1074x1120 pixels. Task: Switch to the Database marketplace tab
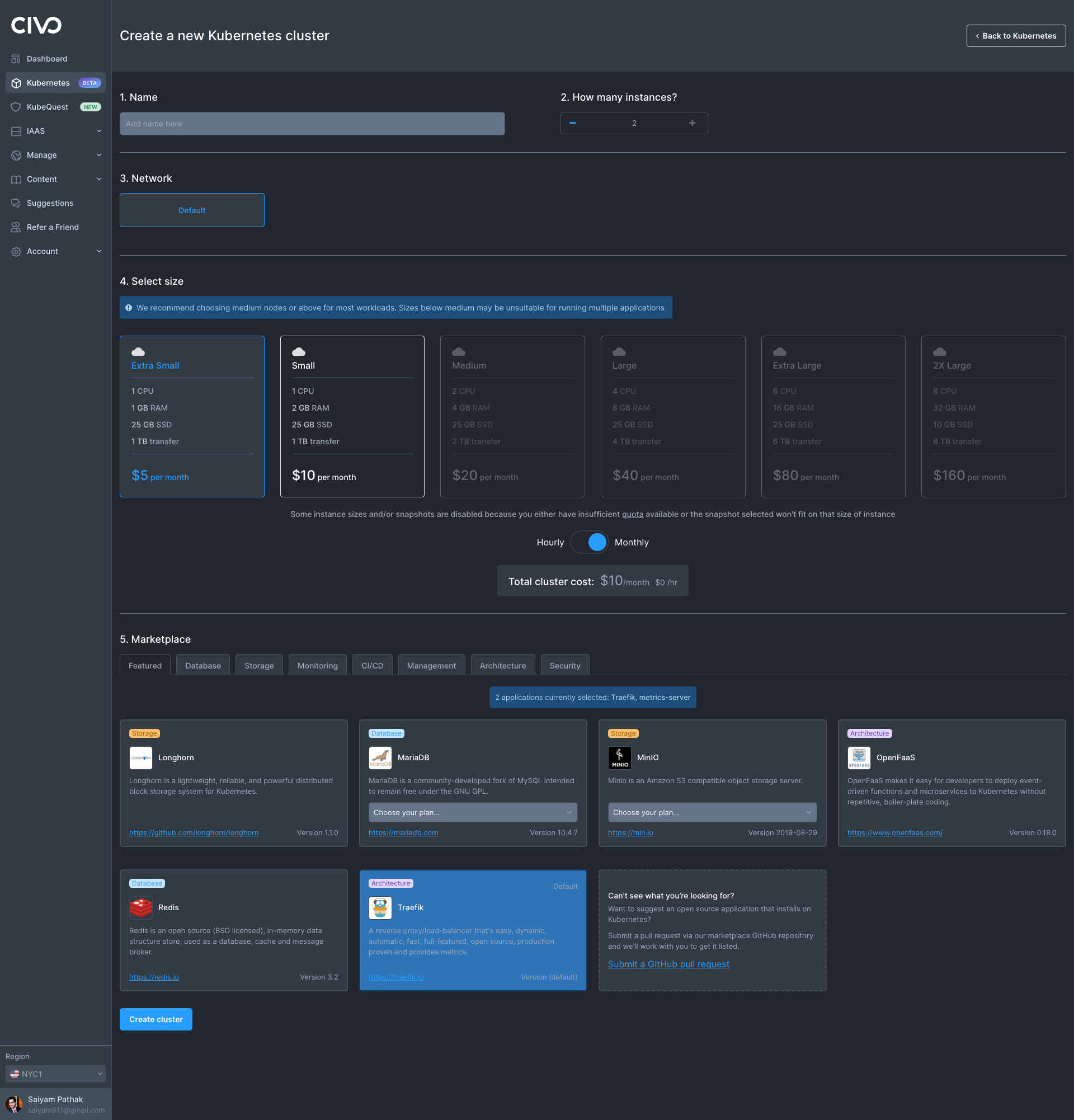(203, 666)
